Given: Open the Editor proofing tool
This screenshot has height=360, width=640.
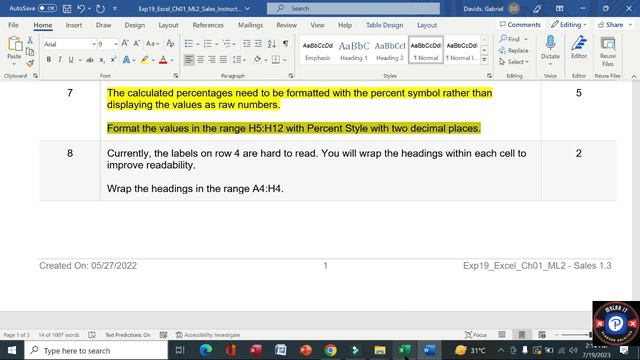Looking at the screenshot, I should coord(579,48).
